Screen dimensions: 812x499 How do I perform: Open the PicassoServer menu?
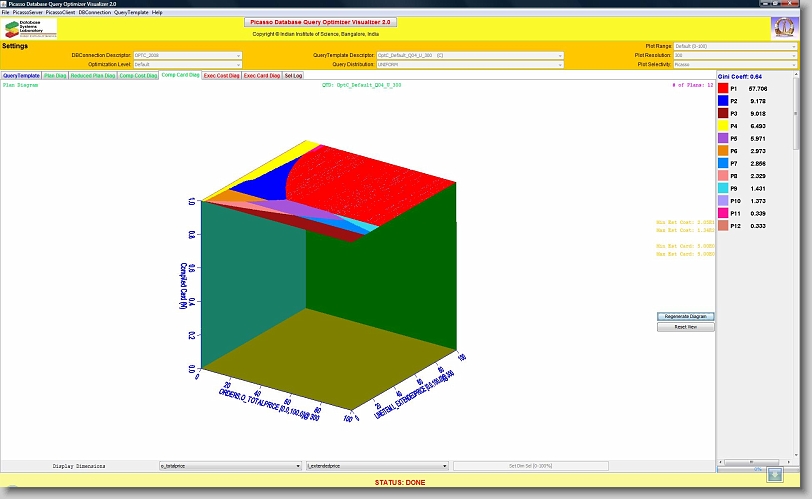pos(27,12)
